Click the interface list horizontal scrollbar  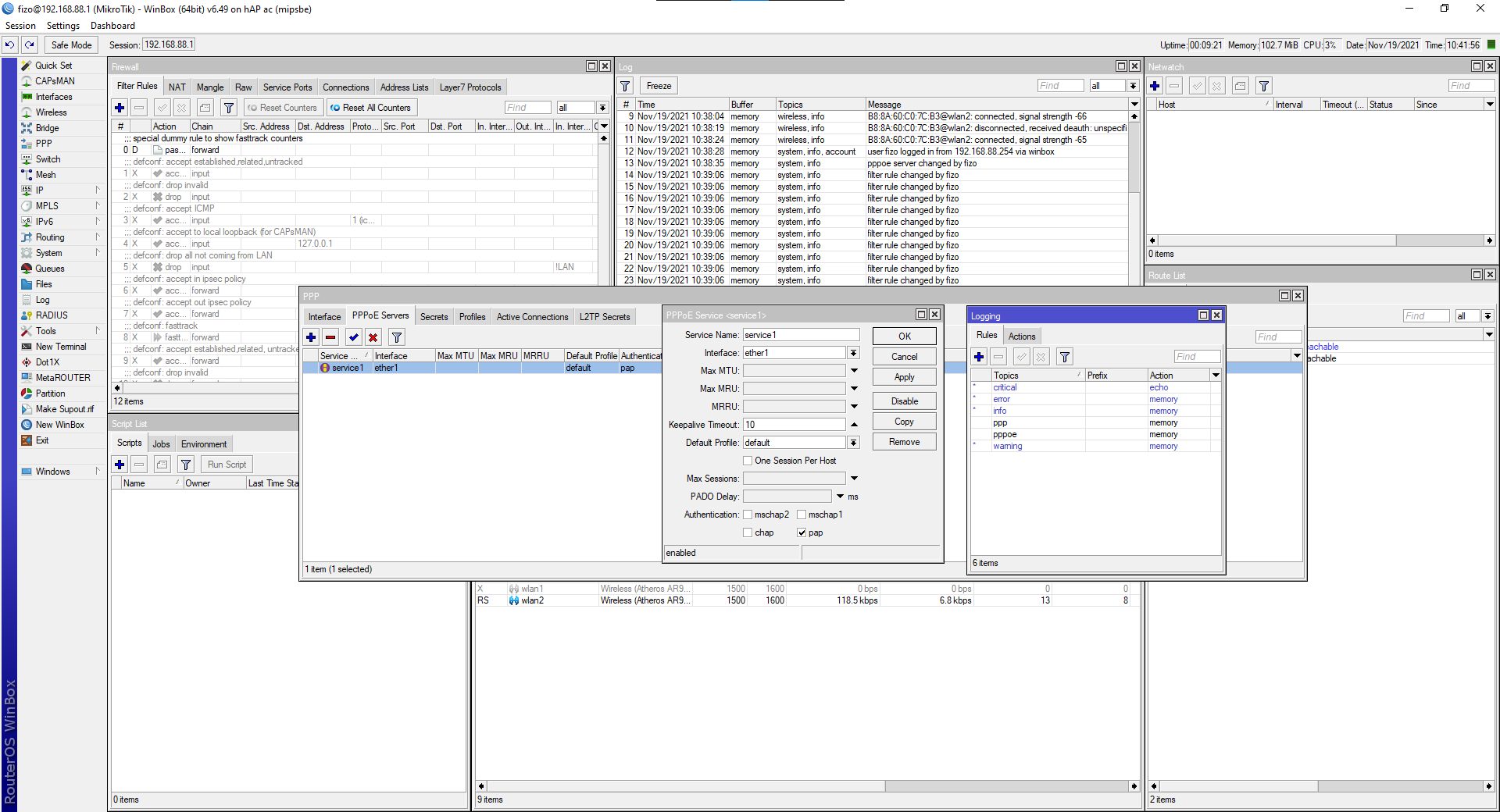(808, 786)
